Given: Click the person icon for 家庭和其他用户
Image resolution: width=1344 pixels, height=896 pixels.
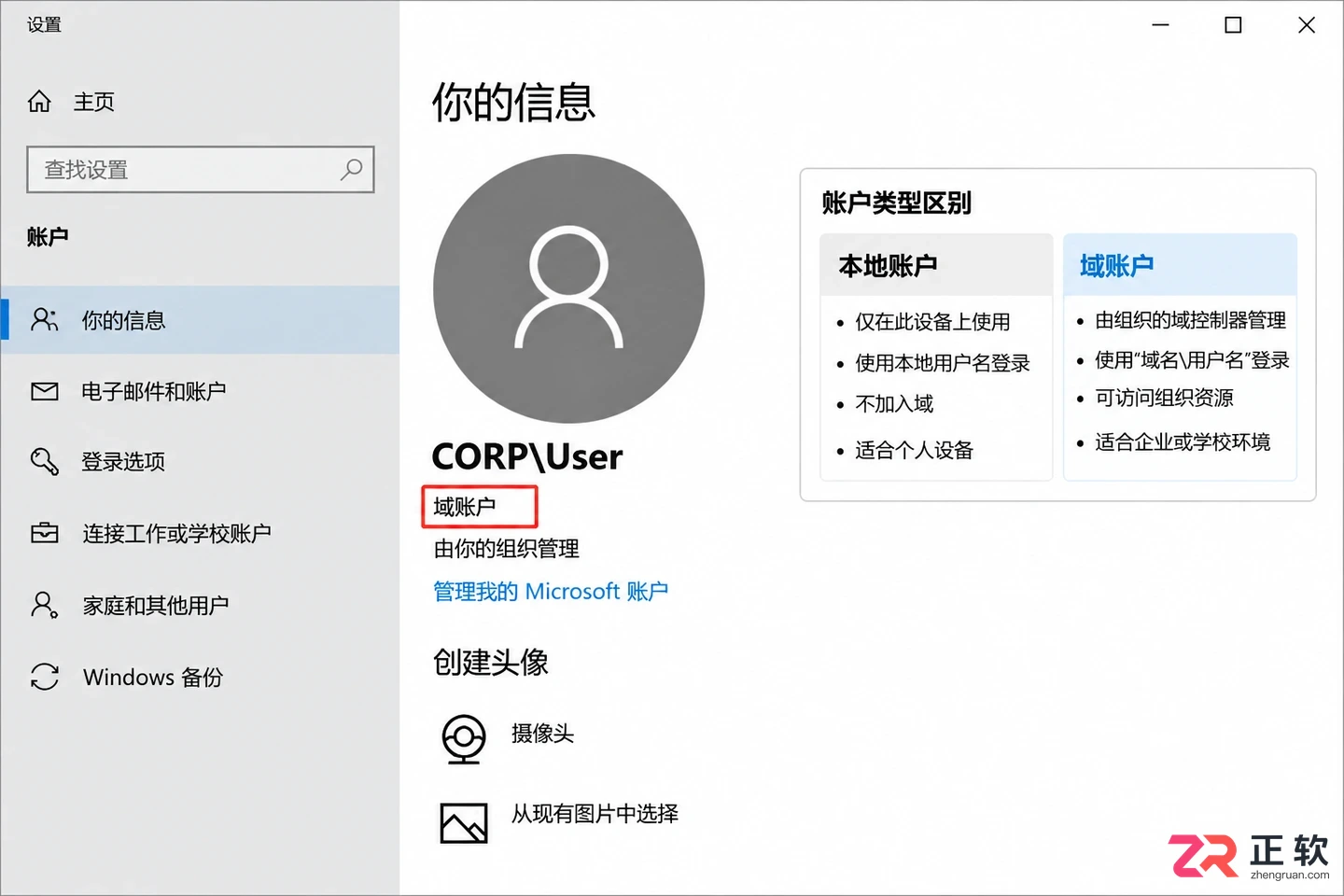Looking at the screenshot, I should point(44,605).
